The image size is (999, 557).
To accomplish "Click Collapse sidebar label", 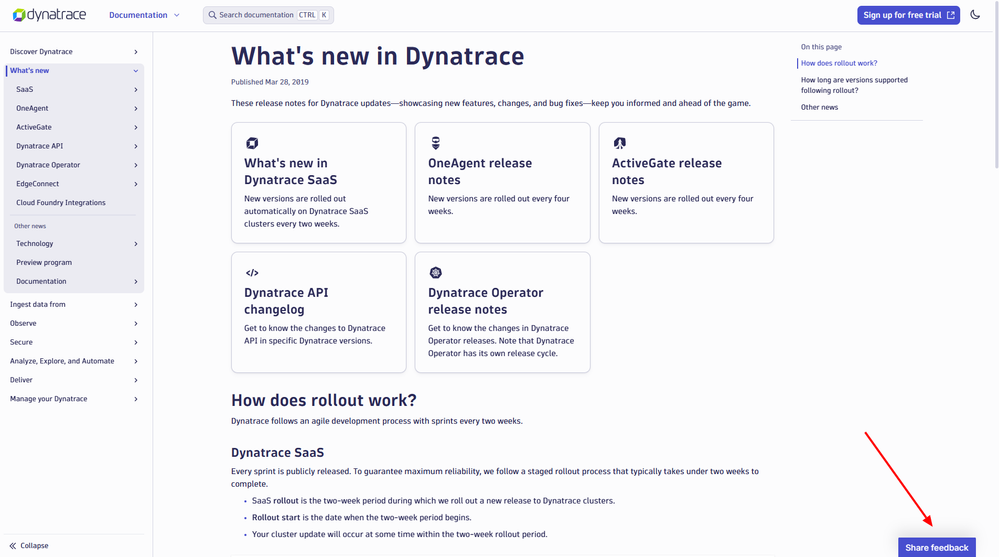I will pos(34,546).
